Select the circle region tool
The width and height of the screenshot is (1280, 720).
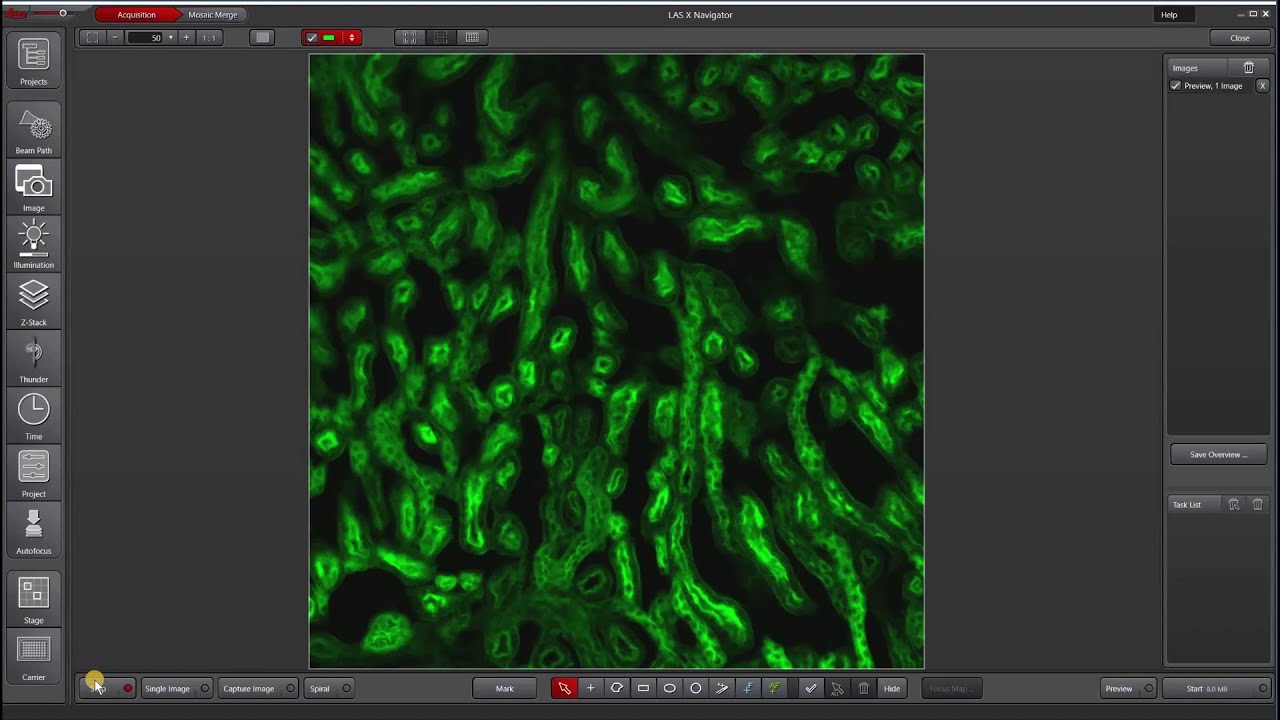(695, 688)
